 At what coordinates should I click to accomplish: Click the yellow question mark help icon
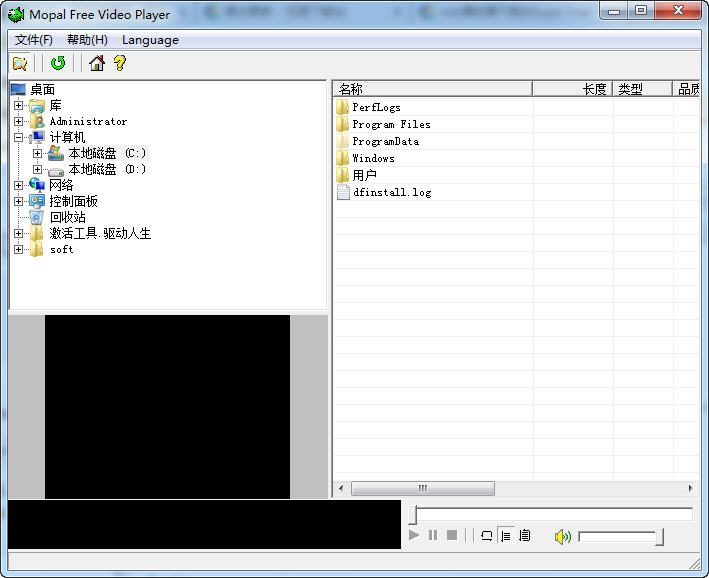(x=119, y=63)
